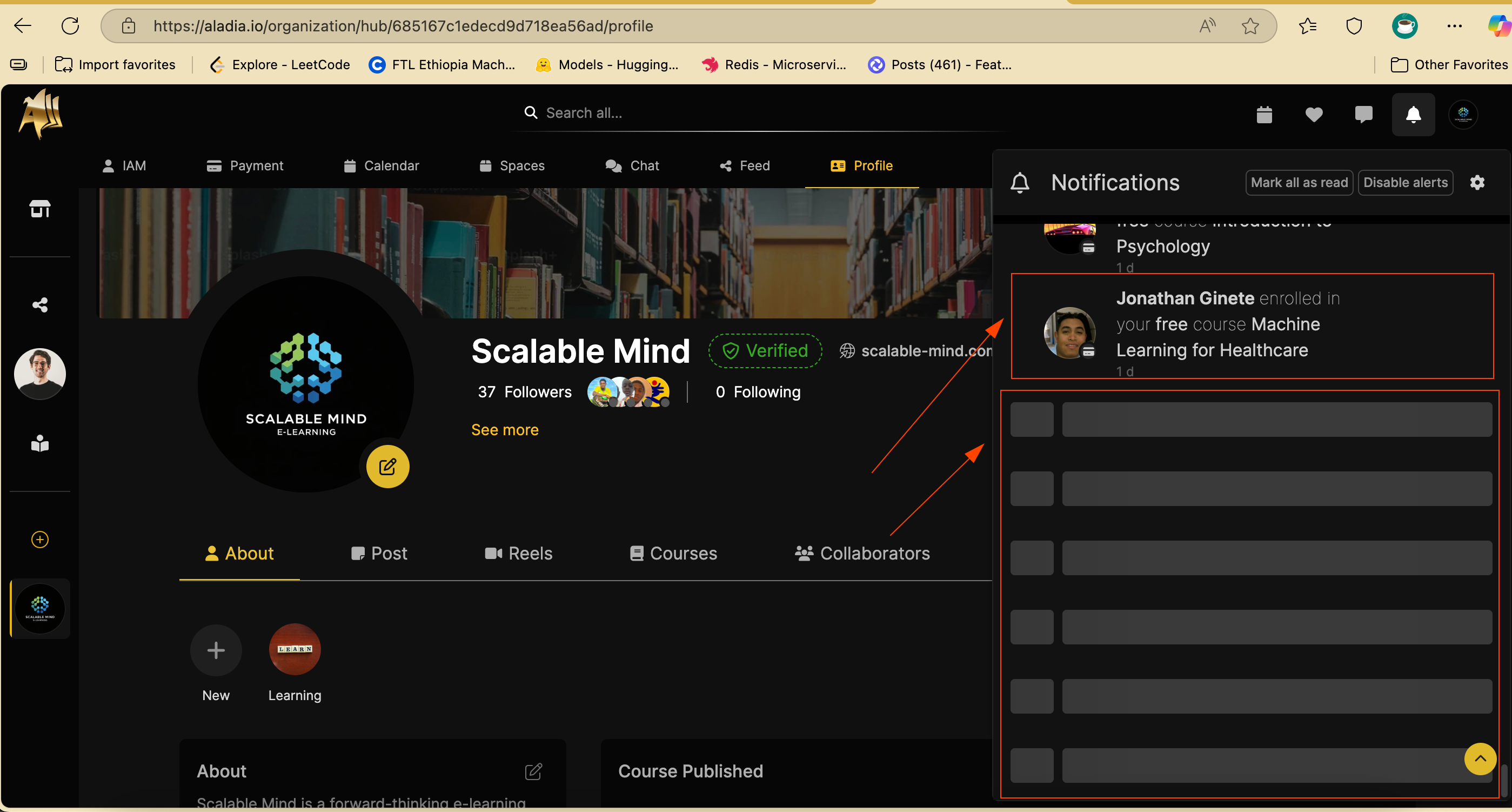
Task: Click the Verified badge
Action: click(765, 351)
